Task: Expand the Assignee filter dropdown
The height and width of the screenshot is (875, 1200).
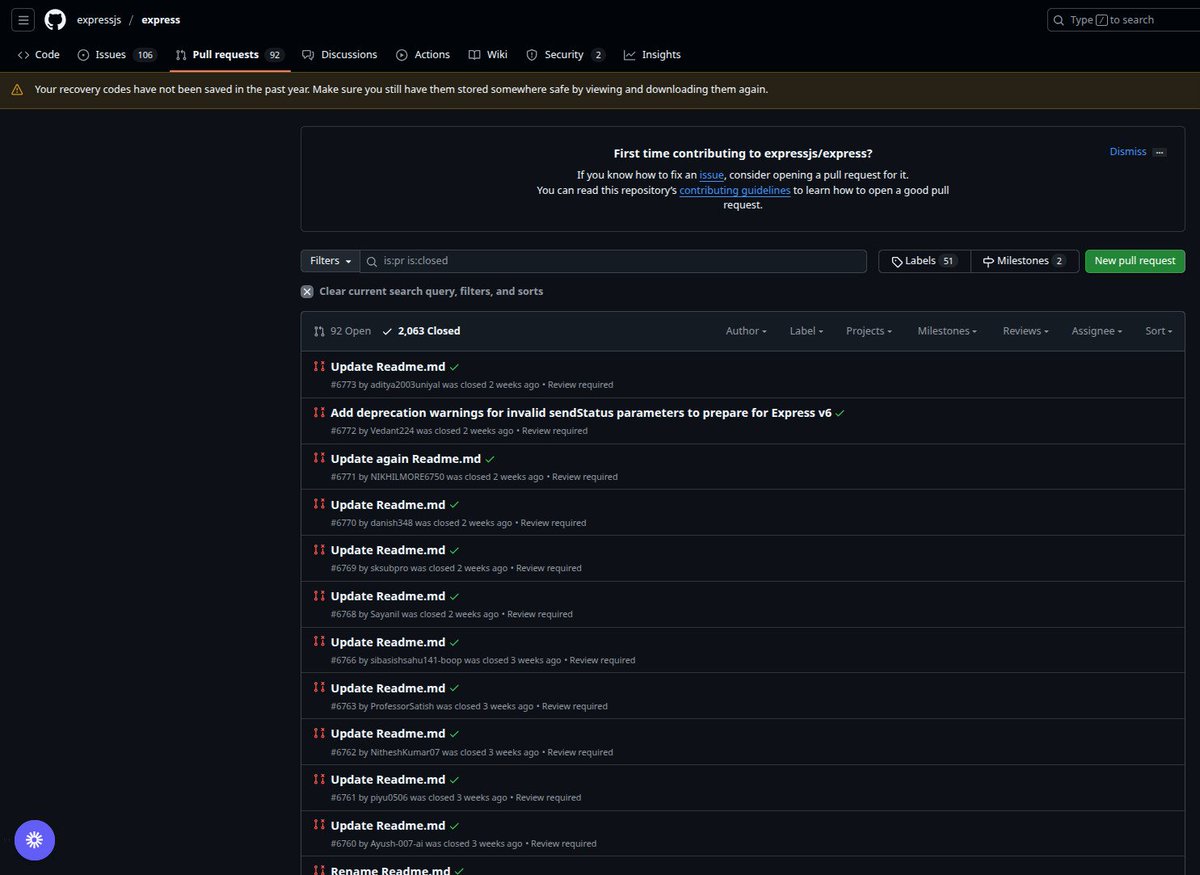Action: (x=1097, y=331)
